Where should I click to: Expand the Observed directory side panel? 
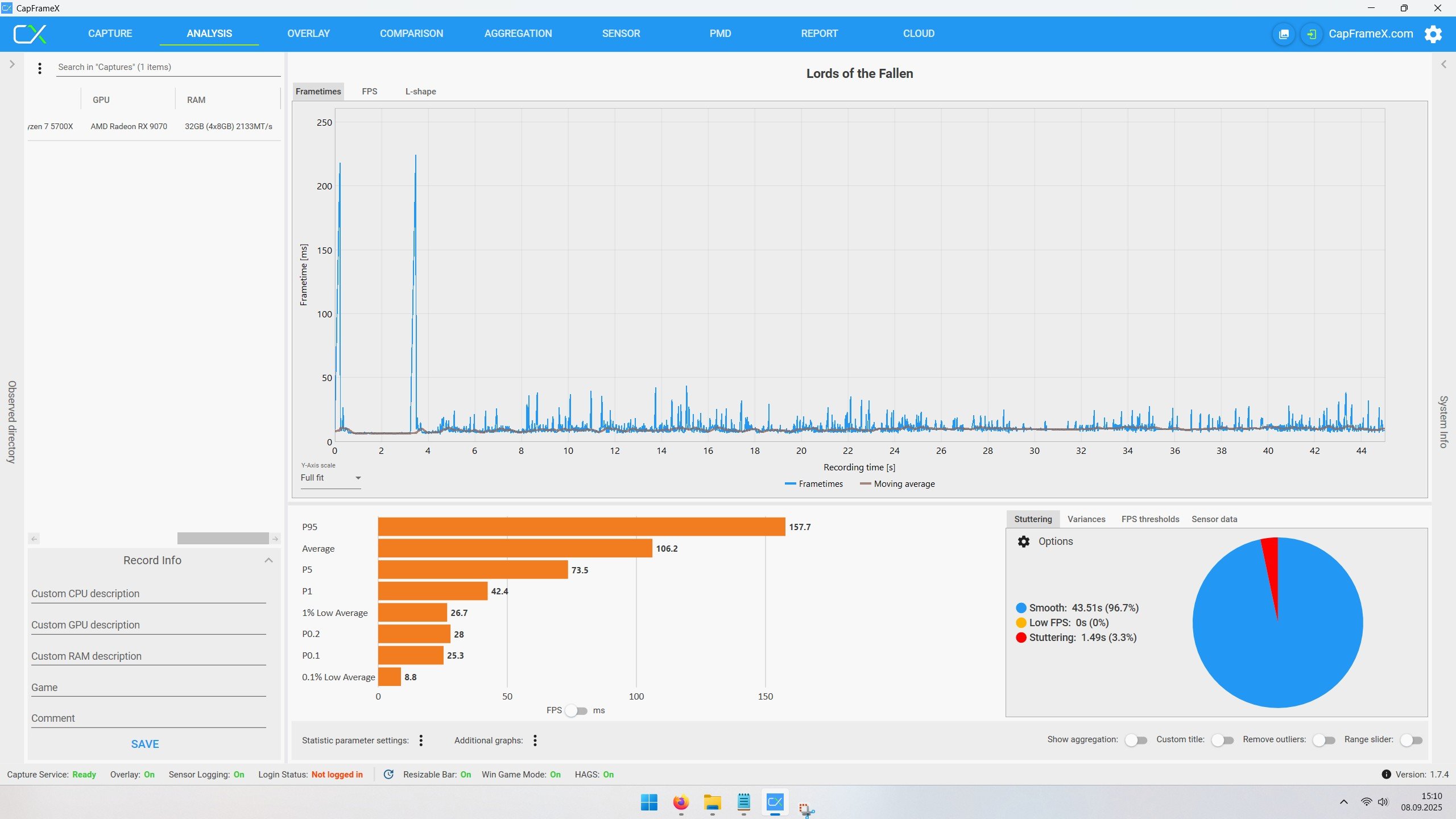coord(12,64)
